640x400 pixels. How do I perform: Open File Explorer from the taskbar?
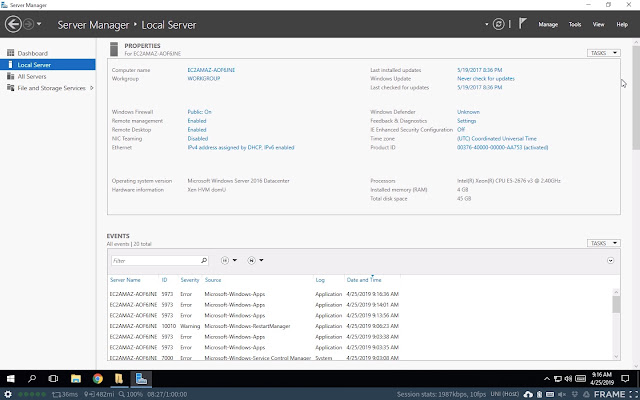click(76, 379)
